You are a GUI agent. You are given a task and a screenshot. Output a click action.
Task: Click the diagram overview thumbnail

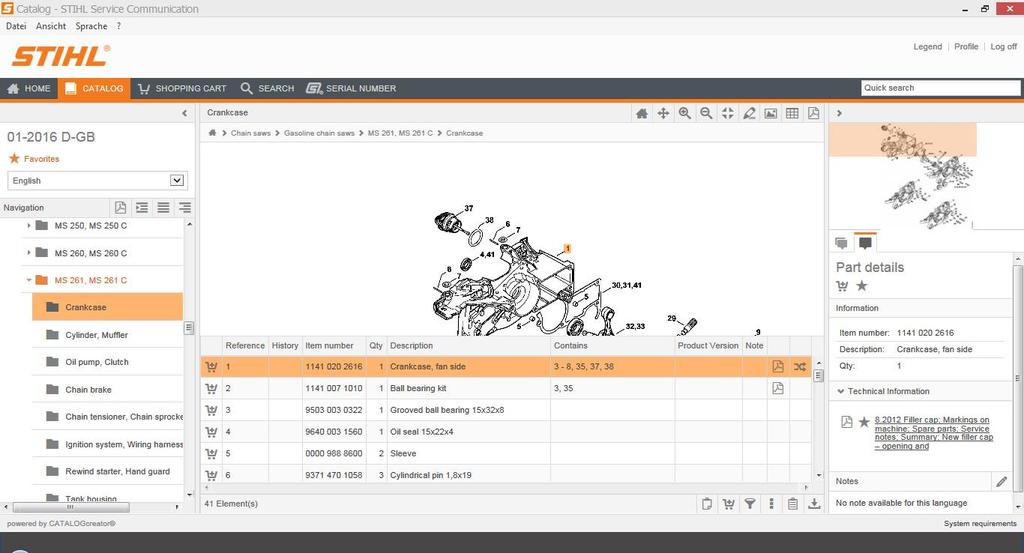pos(927,176)
